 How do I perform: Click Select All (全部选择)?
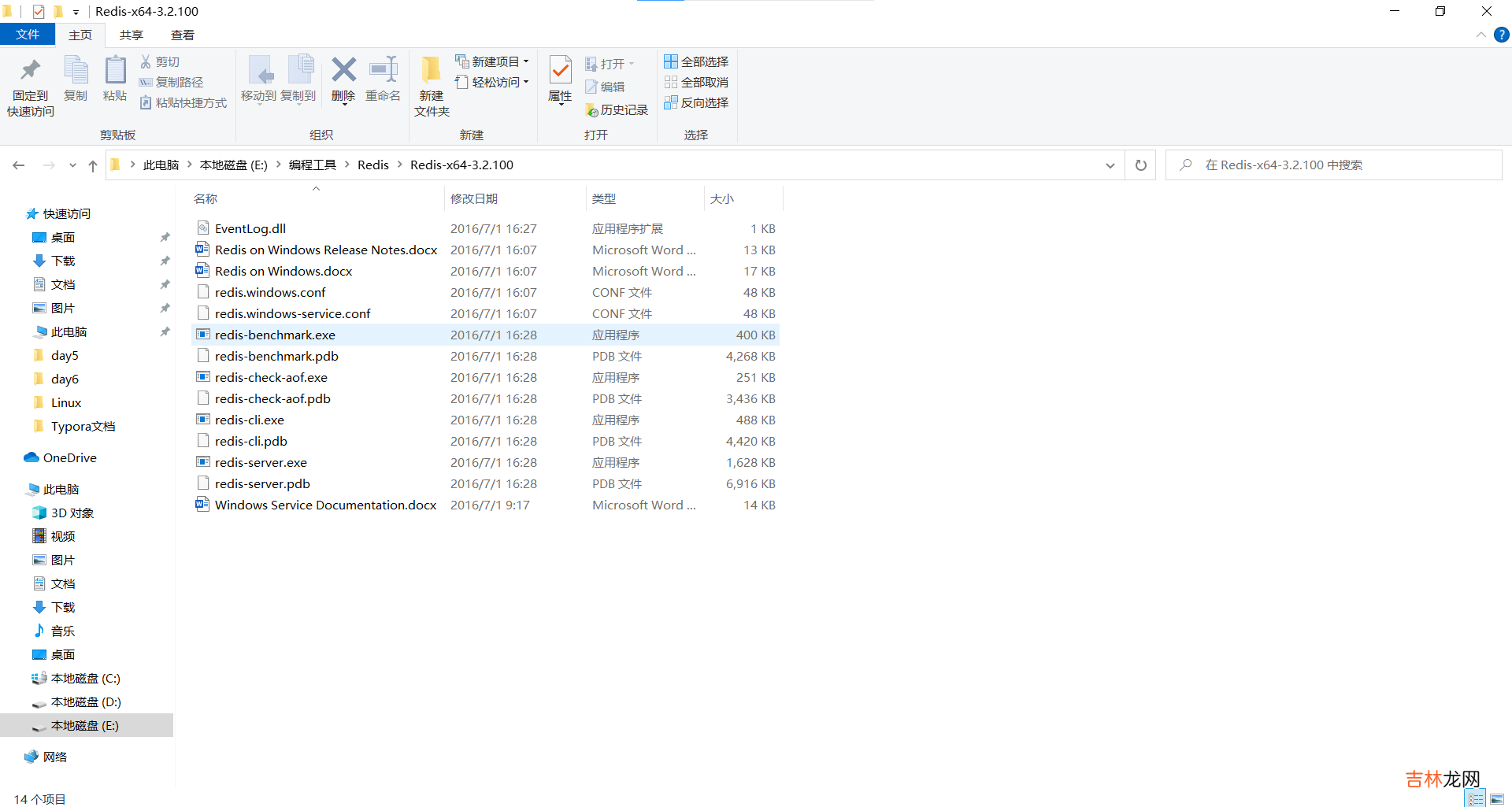click(x=696, y=61)
